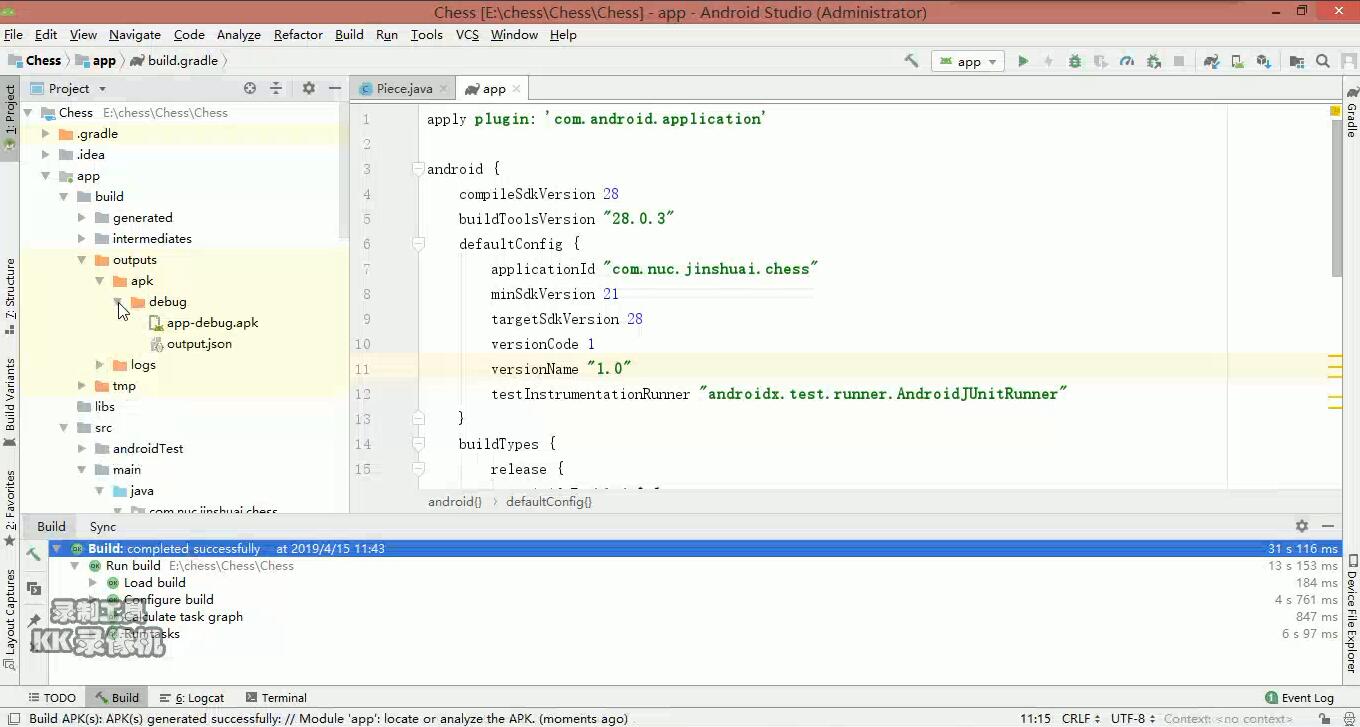This screenshot has width=1360, height=727.
Task: Run the app with the green play icon
Action: [1023, 61]
